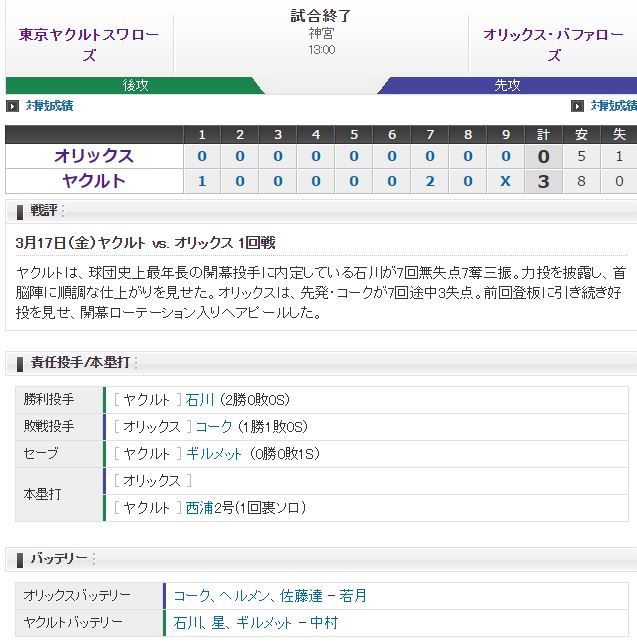637x642 pixels.
Task: Click オリックス row label in scoreboard
Action: pos(94,156)
